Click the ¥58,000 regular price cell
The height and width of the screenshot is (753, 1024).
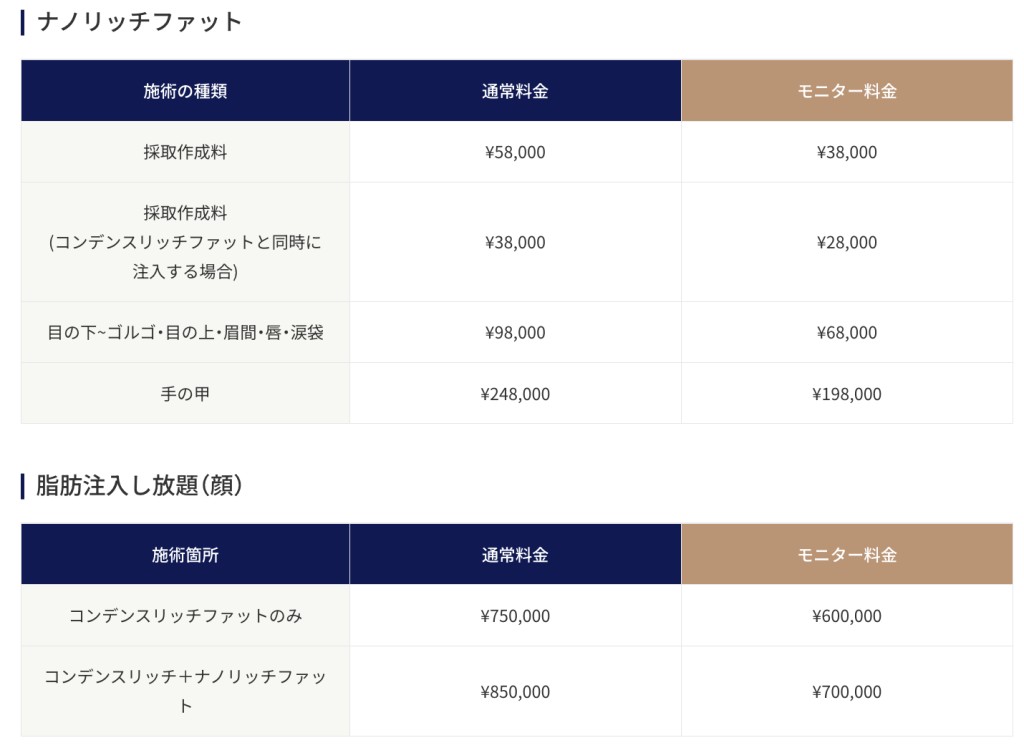(515, 152)
